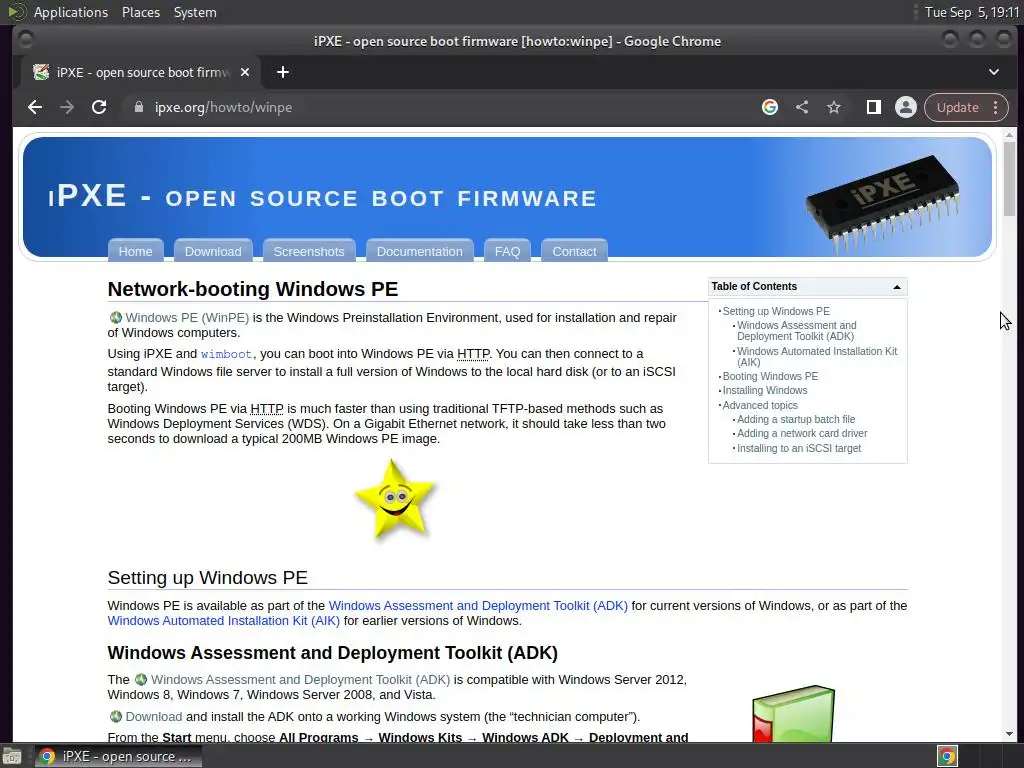
Task: Click the iPXE open source boot firmware title
Action: click(x=323, y=196)
